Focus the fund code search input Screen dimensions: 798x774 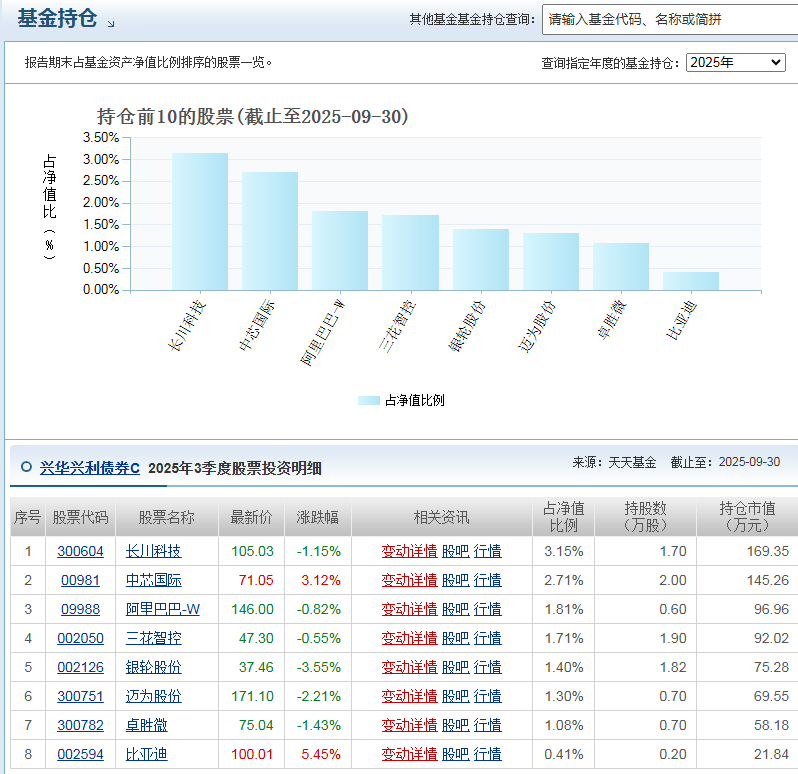pyautogui.click(x=670, y=19)
